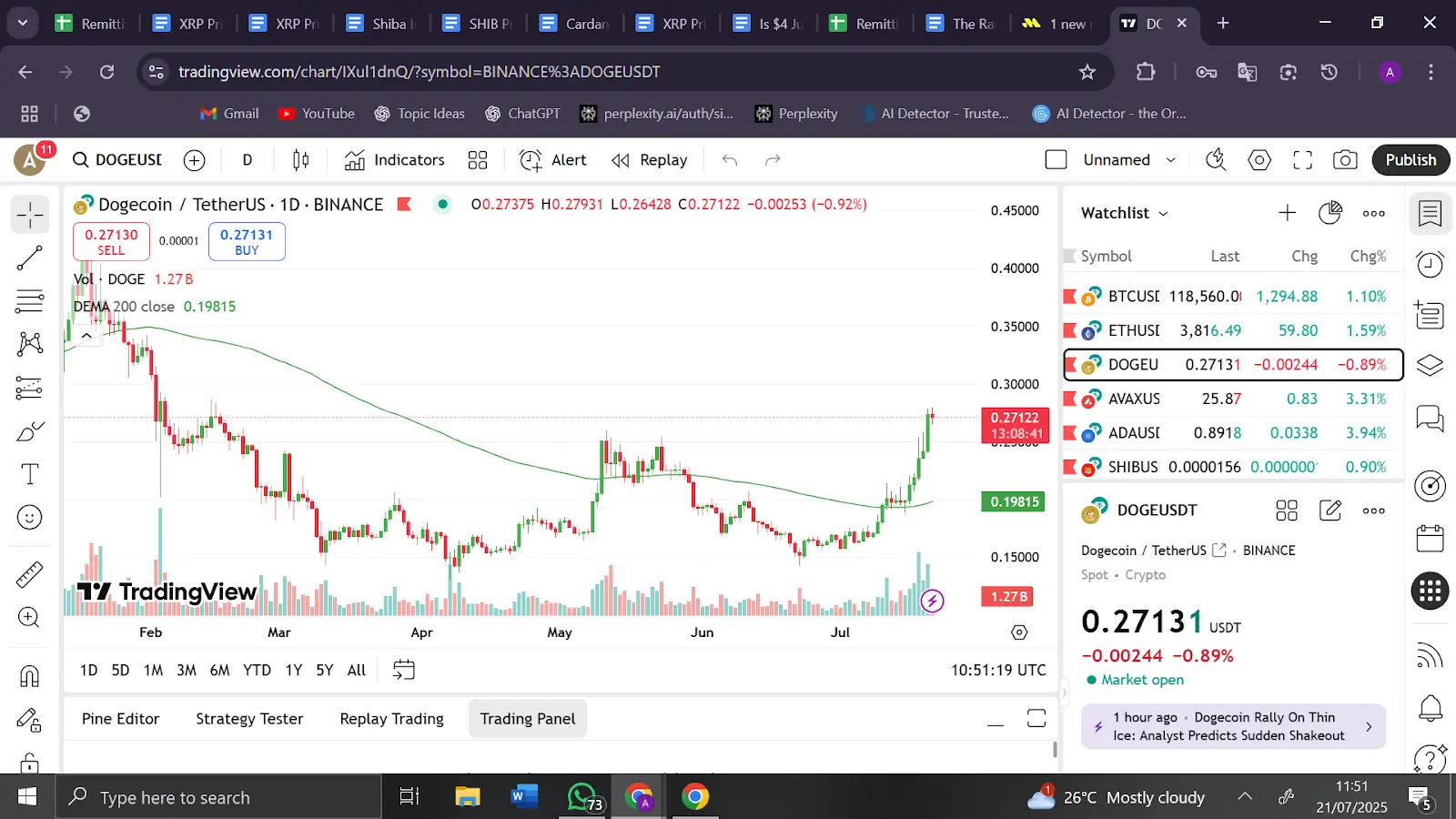
Task: Select SHIBUSD row in watchlist
Action: pos(1233,467)
